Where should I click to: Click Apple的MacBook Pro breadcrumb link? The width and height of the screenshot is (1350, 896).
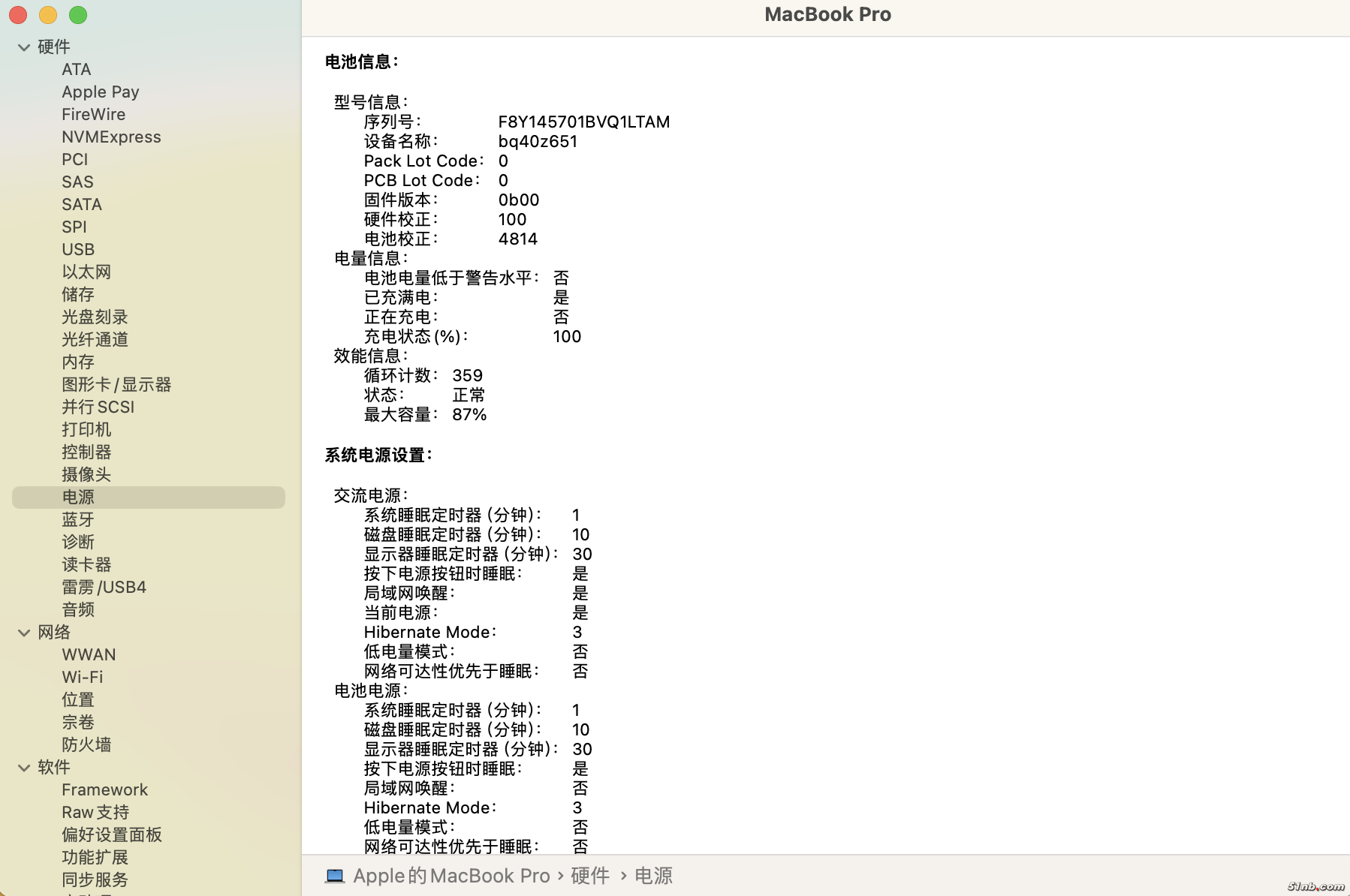click(x=451, y=875)
